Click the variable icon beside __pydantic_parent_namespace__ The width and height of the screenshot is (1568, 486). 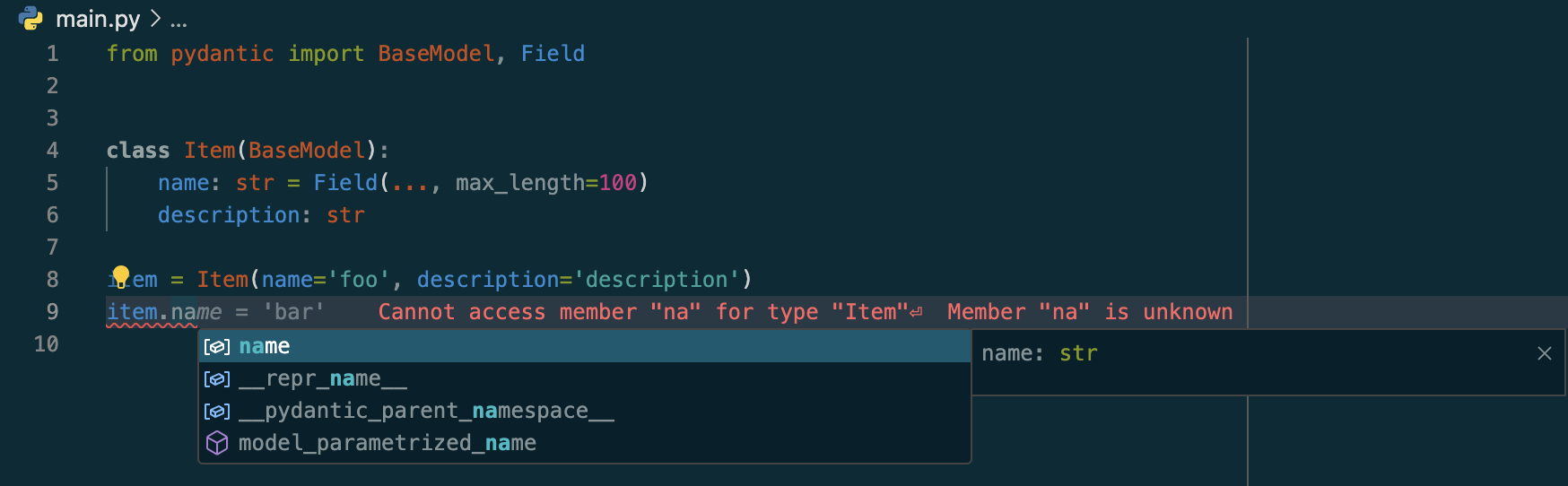(x=217, y=412)
